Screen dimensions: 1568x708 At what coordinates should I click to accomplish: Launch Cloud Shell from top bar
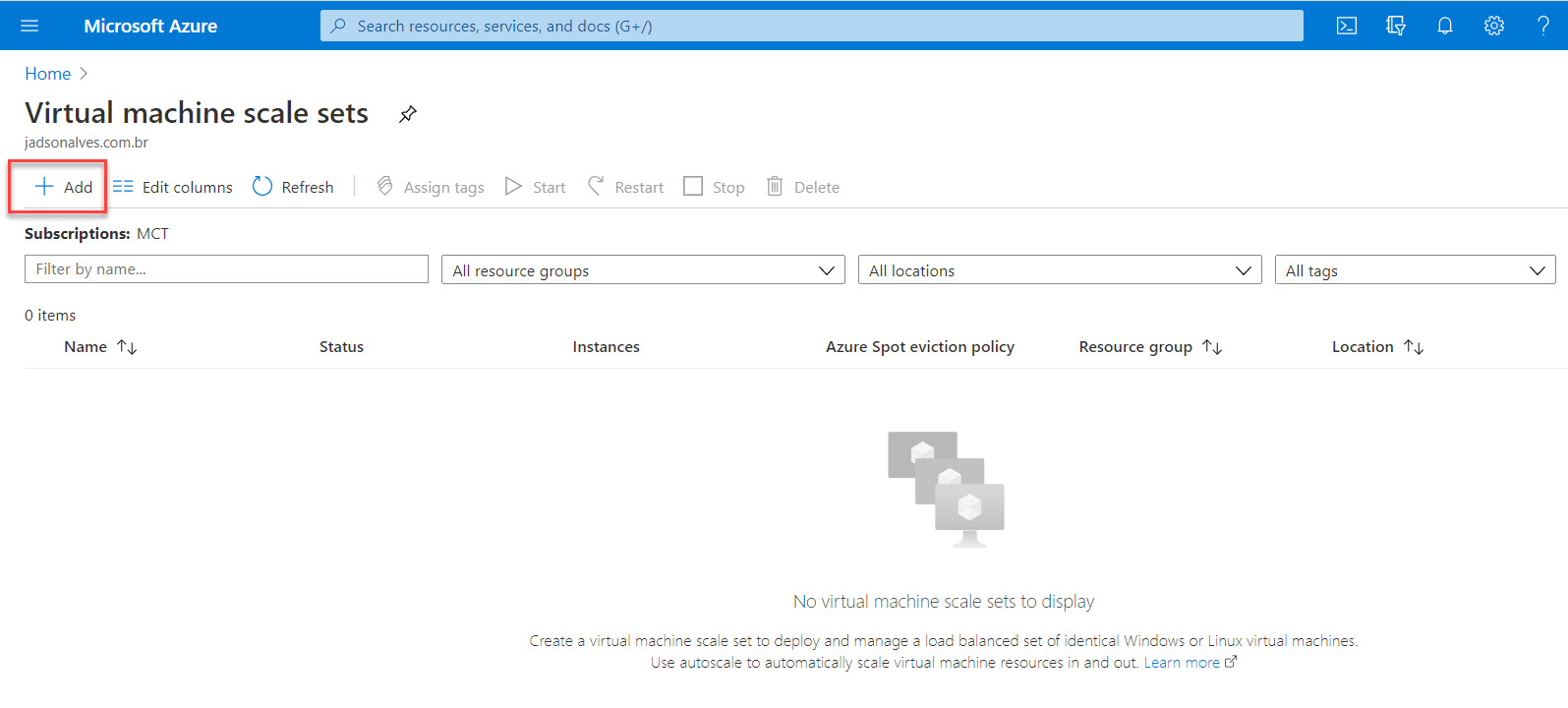tap(1347, 26)
